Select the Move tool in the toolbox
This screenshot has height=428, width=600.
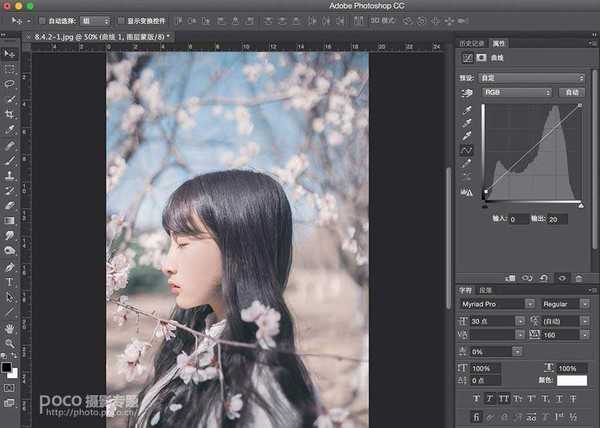click(x=10, y=54)
